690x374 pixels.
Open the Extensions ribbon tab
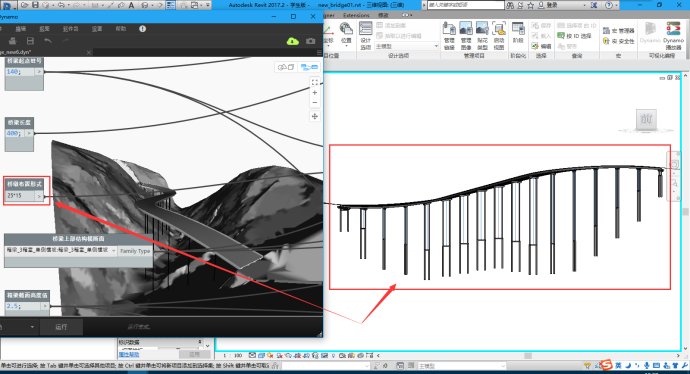356,15
